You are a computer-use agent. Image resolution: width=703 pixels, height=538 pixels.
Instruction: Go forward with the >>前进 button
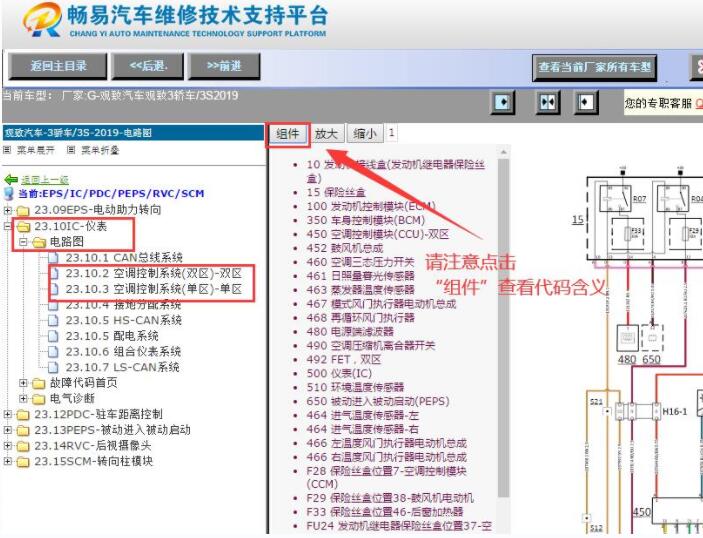click(x=224, y=66)
